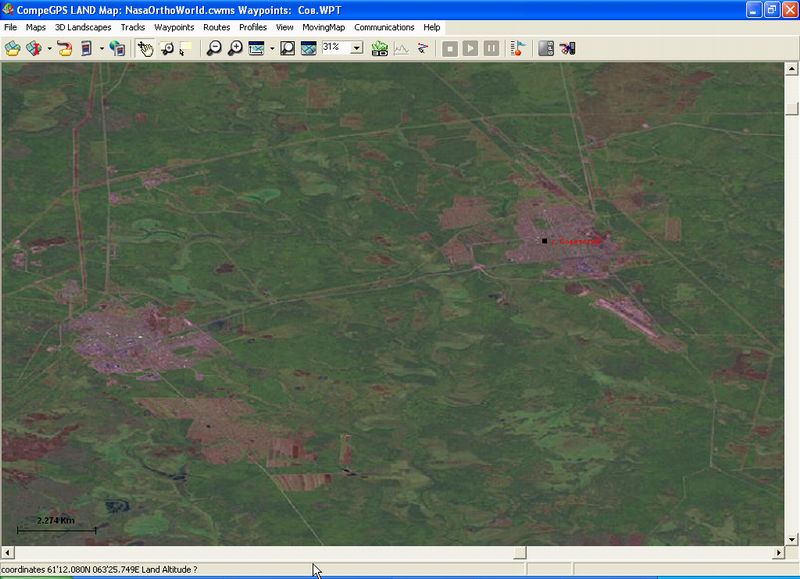Click the Open Route icon with the red arrow
The height and width of the screenshot is (579, 800).
(65, 48)
